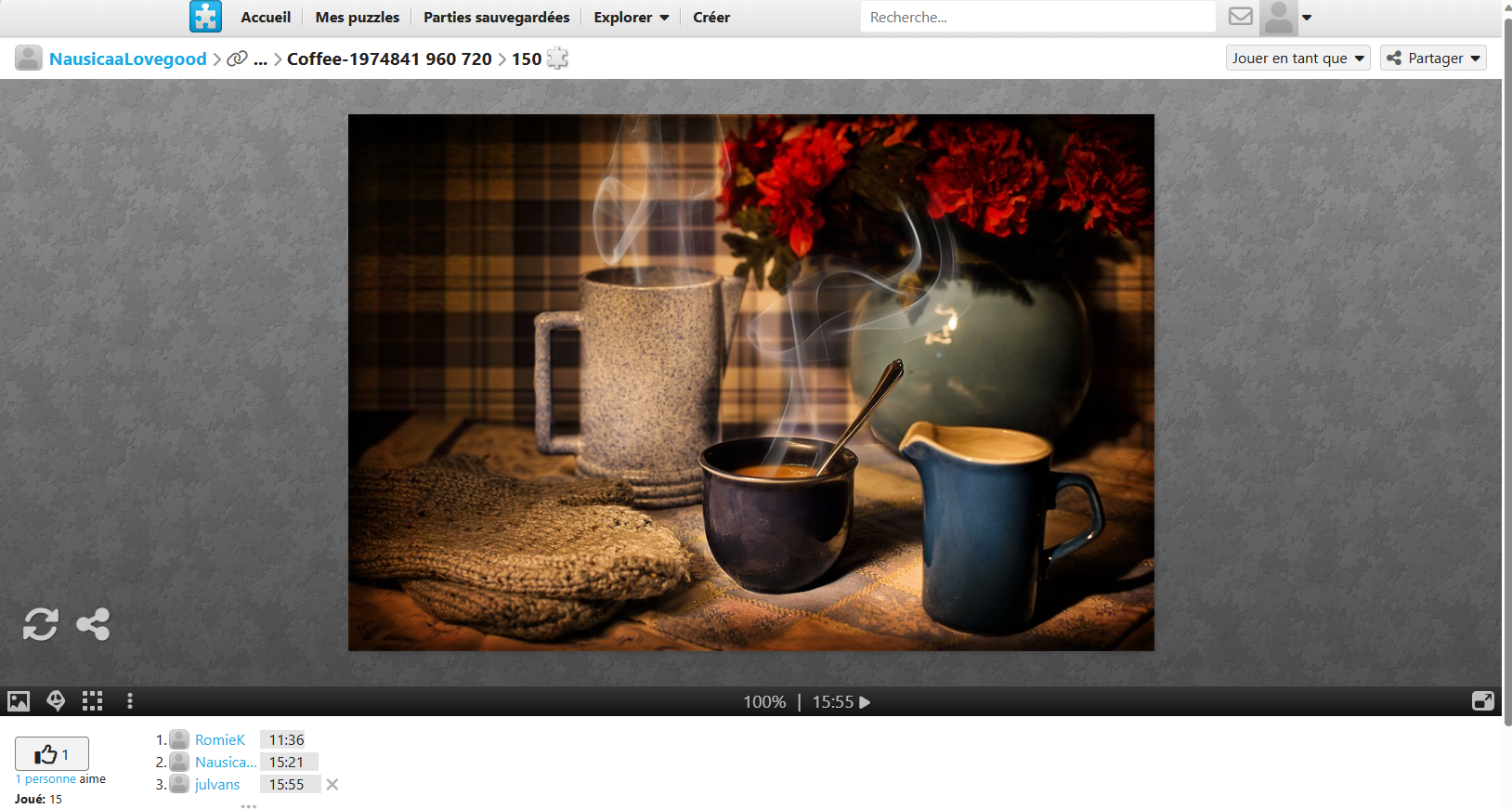Click the completed coffee puzzle image
The image size is (1512, 809).
click(751, 383)
